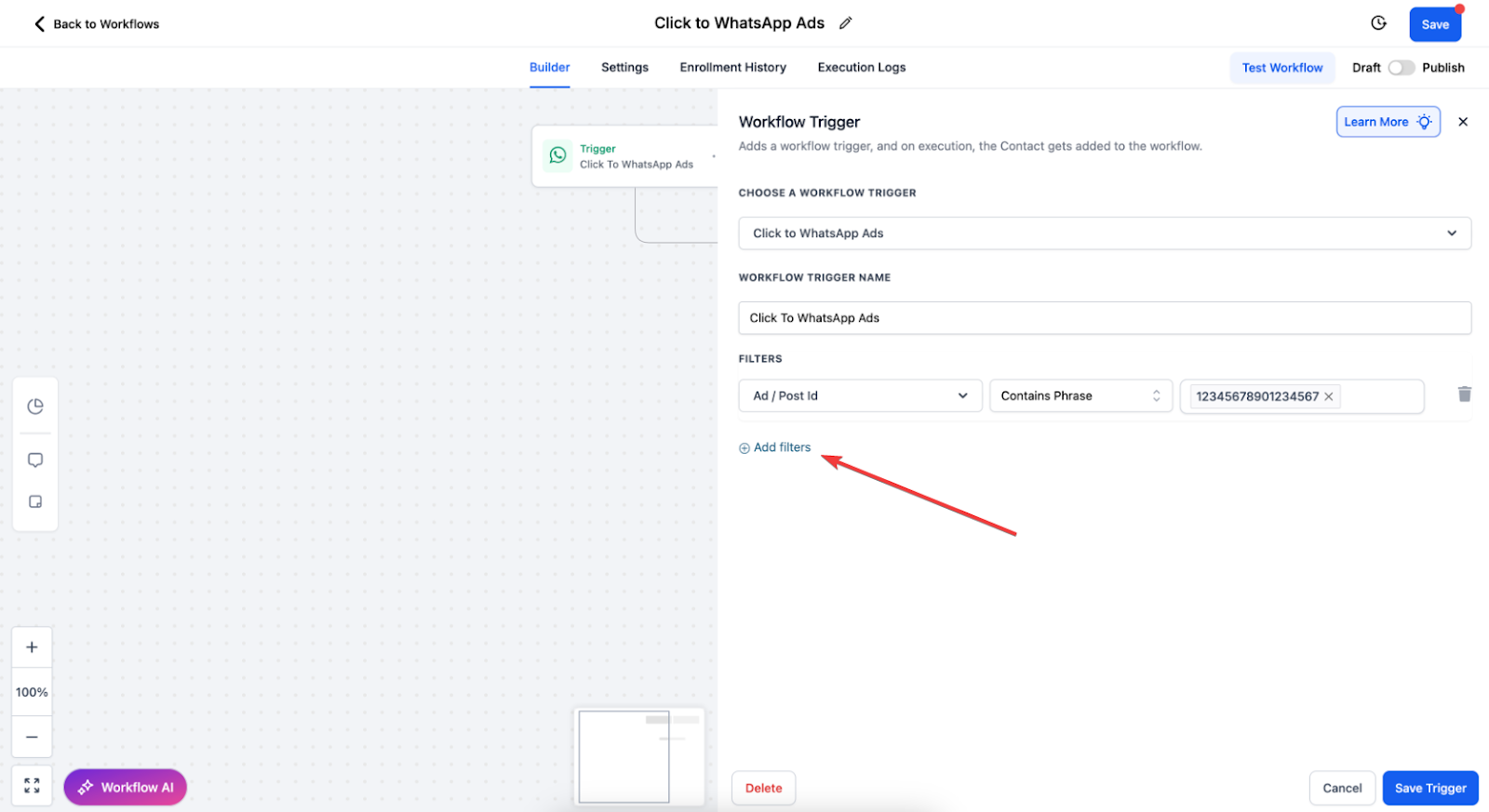Click the Click to WhatsApp Ads title text
This screenshot has width=1489, height=812.
point(739,23)
